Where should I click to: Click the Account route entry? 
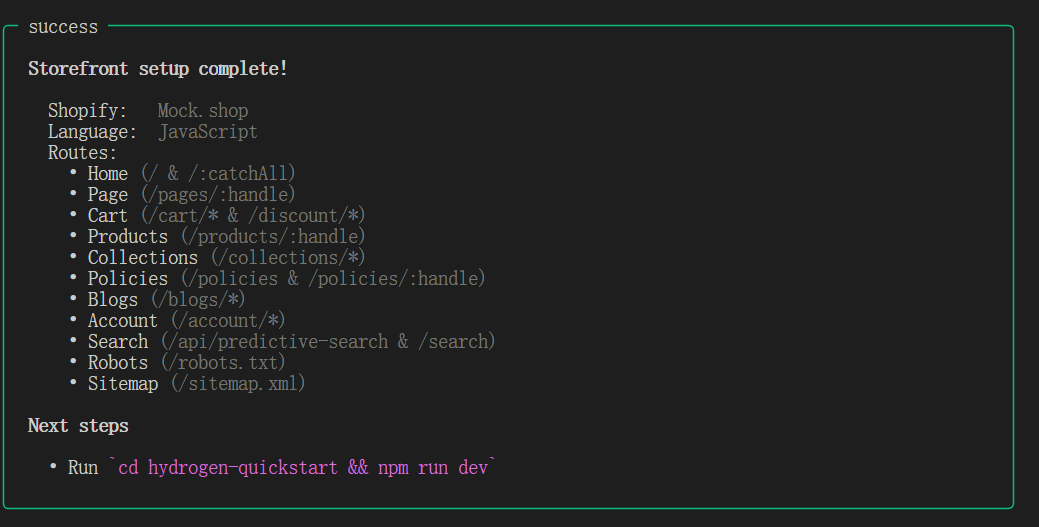point(187,321)
